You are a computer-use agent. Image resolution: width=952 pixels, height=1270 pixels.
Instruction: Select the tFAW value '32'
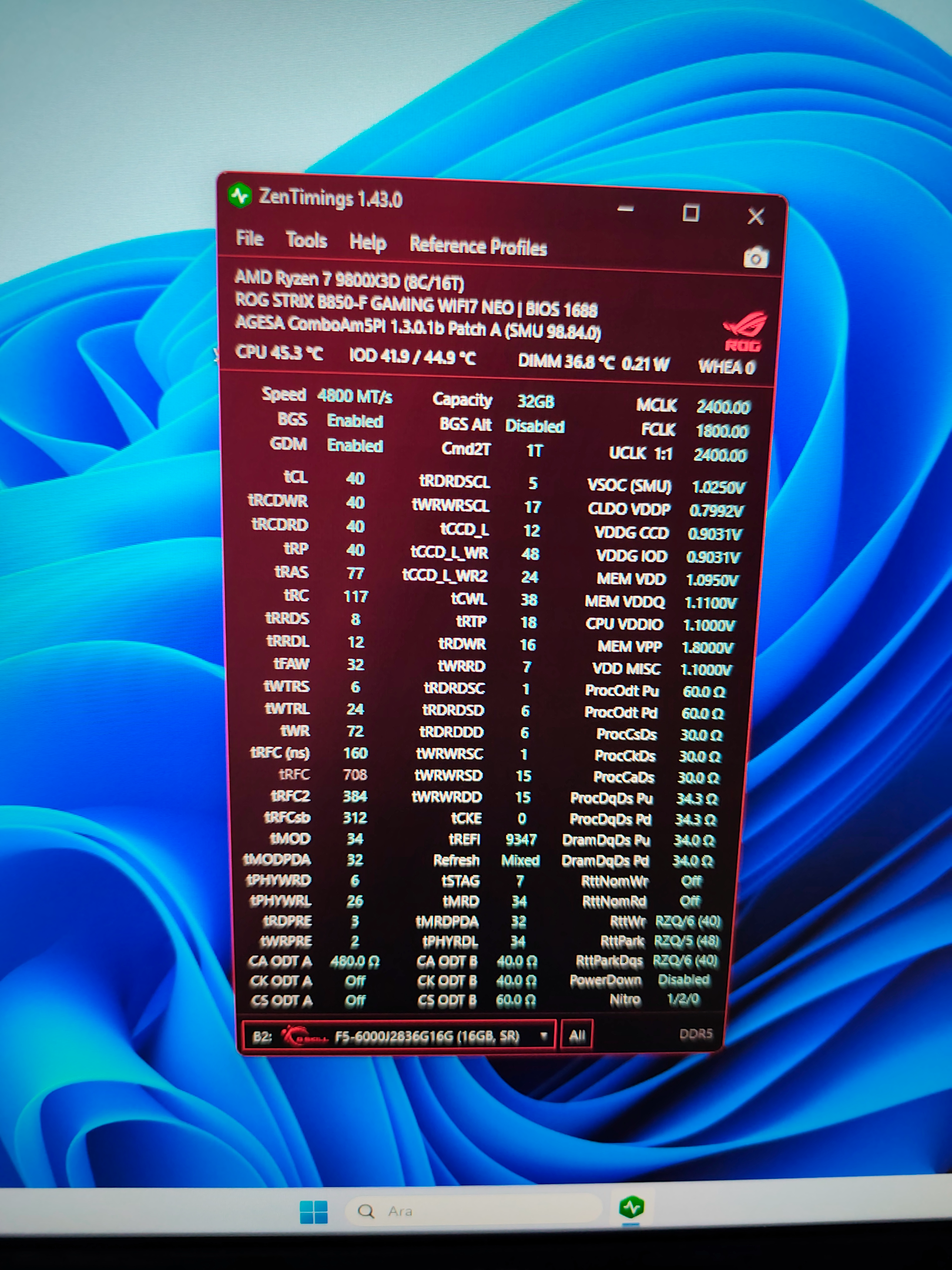point(356,664)
